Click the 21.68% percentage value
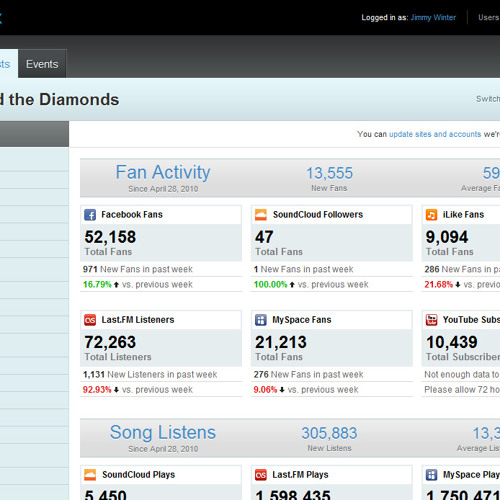 coord(439,285)
